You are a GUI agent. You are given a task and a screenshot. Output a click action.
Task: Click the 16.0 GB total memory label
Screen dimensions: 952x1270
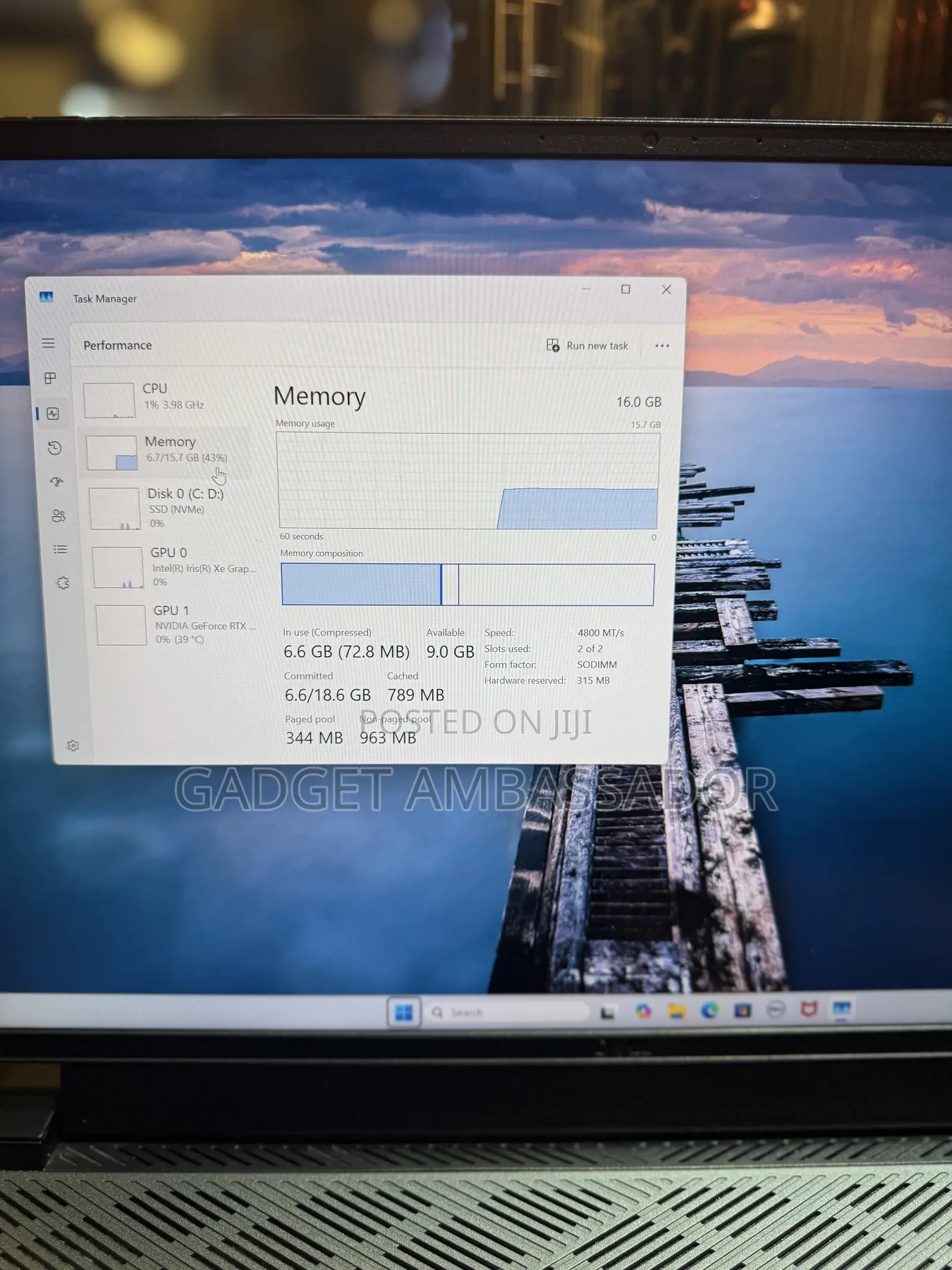[638, 402]
